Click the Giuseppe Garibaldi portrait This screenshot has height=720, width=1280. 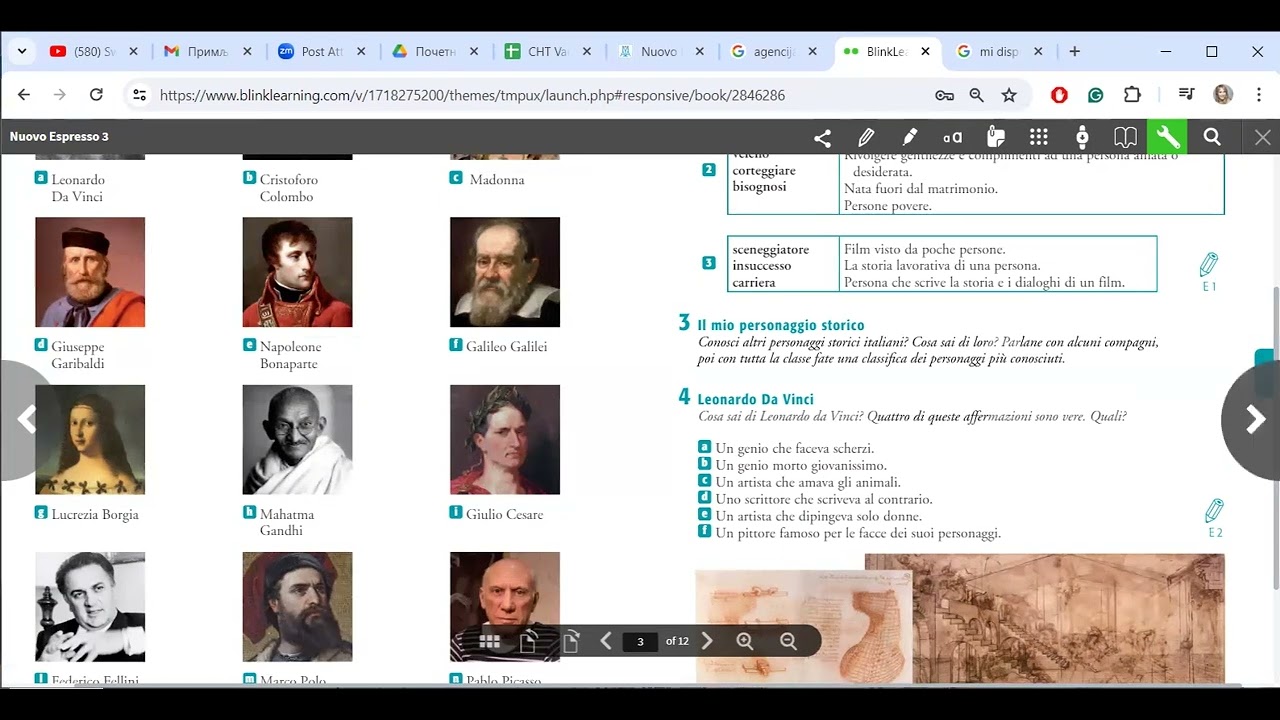(90, 272)
